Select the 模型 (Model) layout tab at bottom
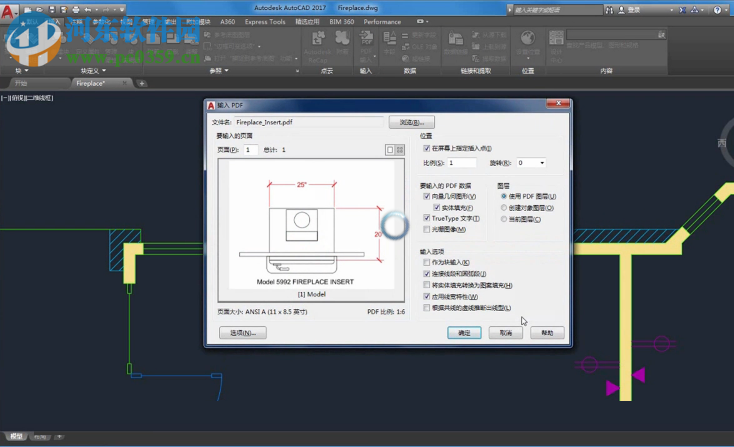Screen dimensions: 734x447 click(16, 436)
